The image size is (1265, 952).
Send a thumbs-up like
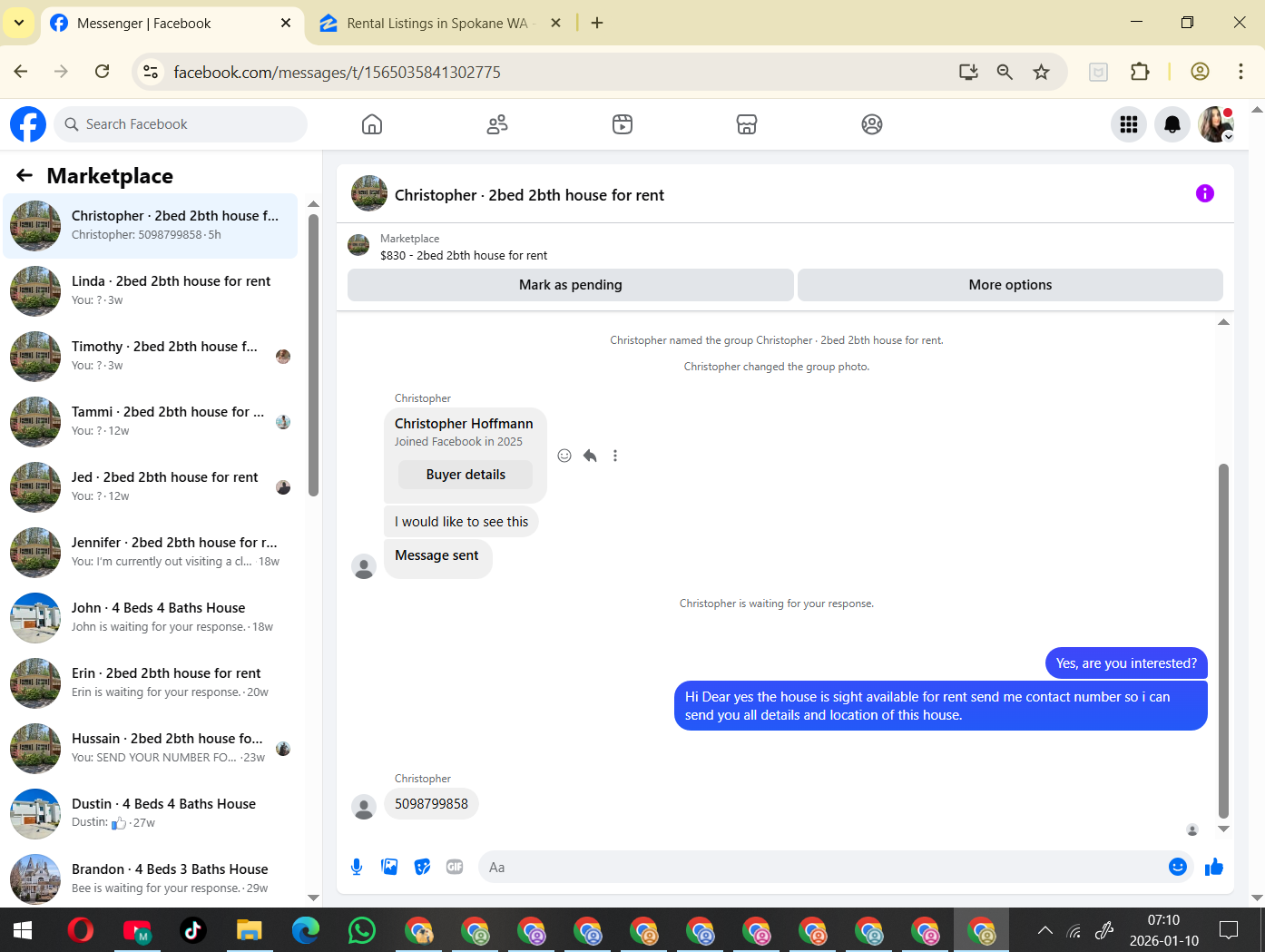coord(1214,867)
